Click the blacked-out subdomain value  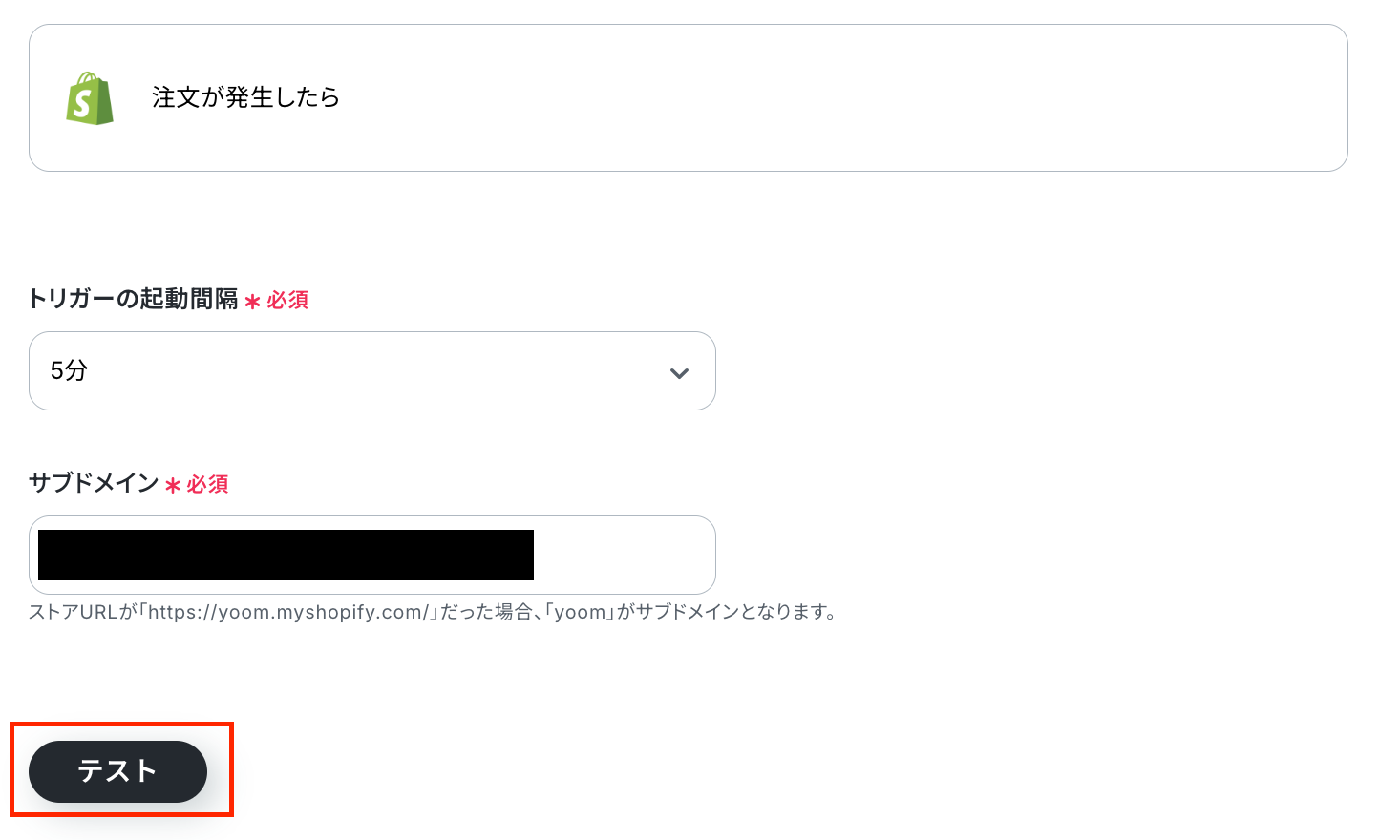(286, 555)
